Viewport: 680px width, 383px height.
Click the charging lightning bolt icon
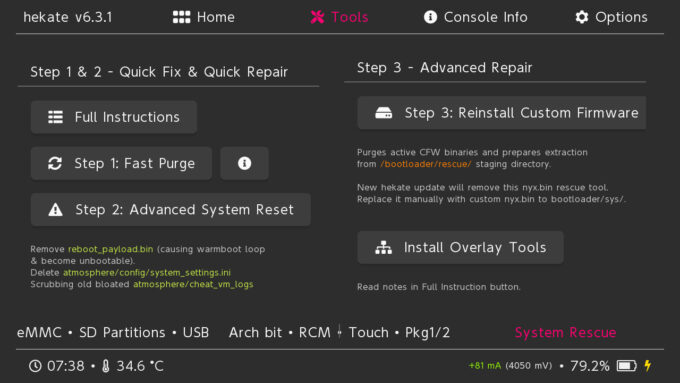pyautogui.click(x=648, y=366)
